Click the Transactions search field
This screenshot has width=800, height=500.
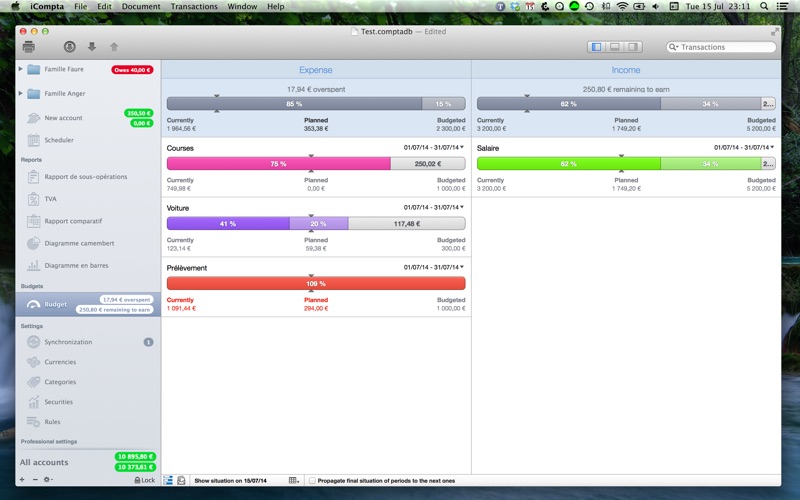coord(721,47)
